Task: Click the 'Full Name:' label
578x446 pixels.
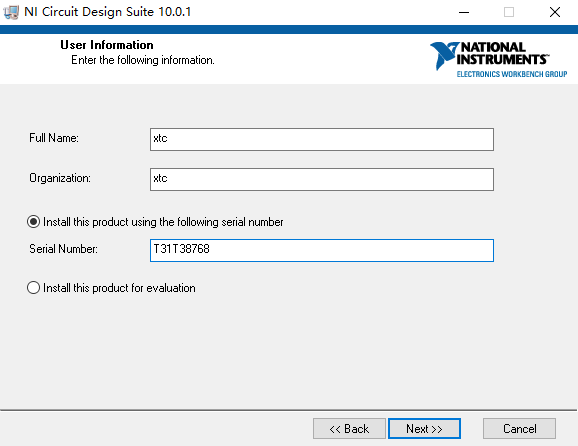Action: tap(54, 138)
